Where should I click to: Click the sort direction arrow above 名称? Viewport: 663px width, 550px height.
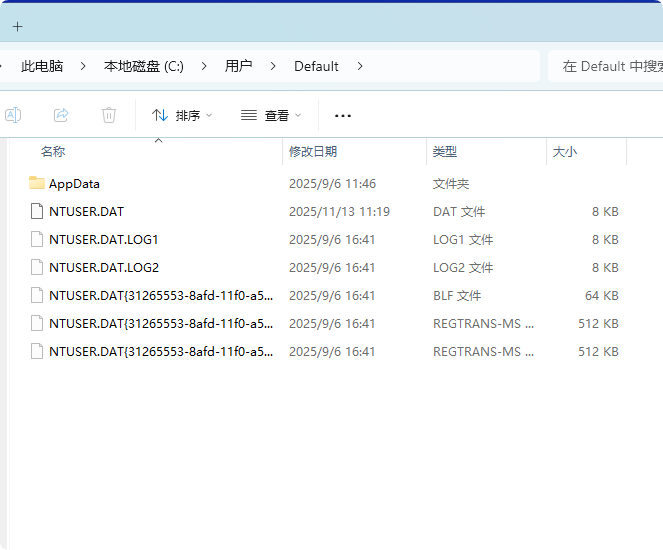(x=159, y=140)
